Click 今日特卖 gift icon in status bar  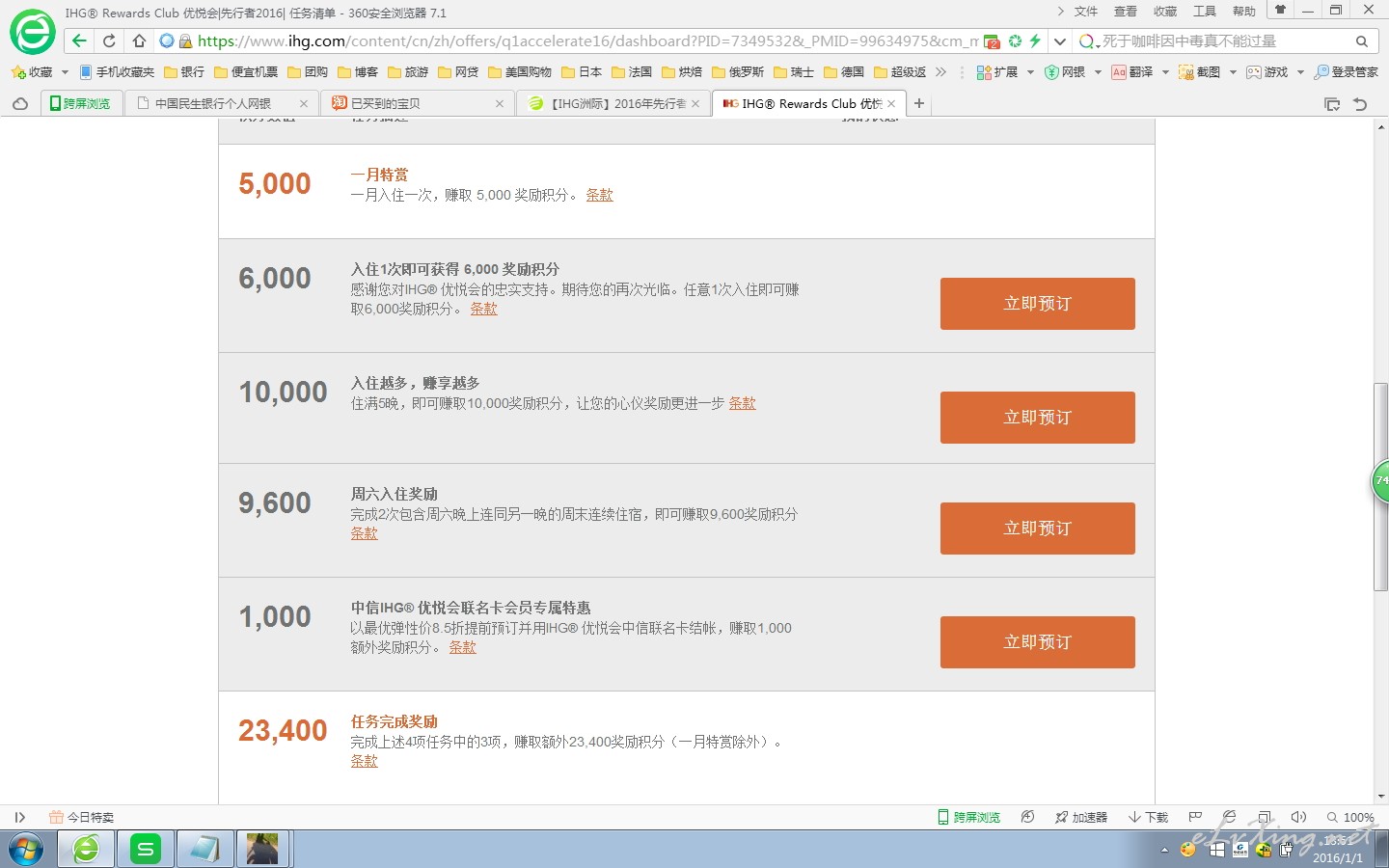(81, 817)
